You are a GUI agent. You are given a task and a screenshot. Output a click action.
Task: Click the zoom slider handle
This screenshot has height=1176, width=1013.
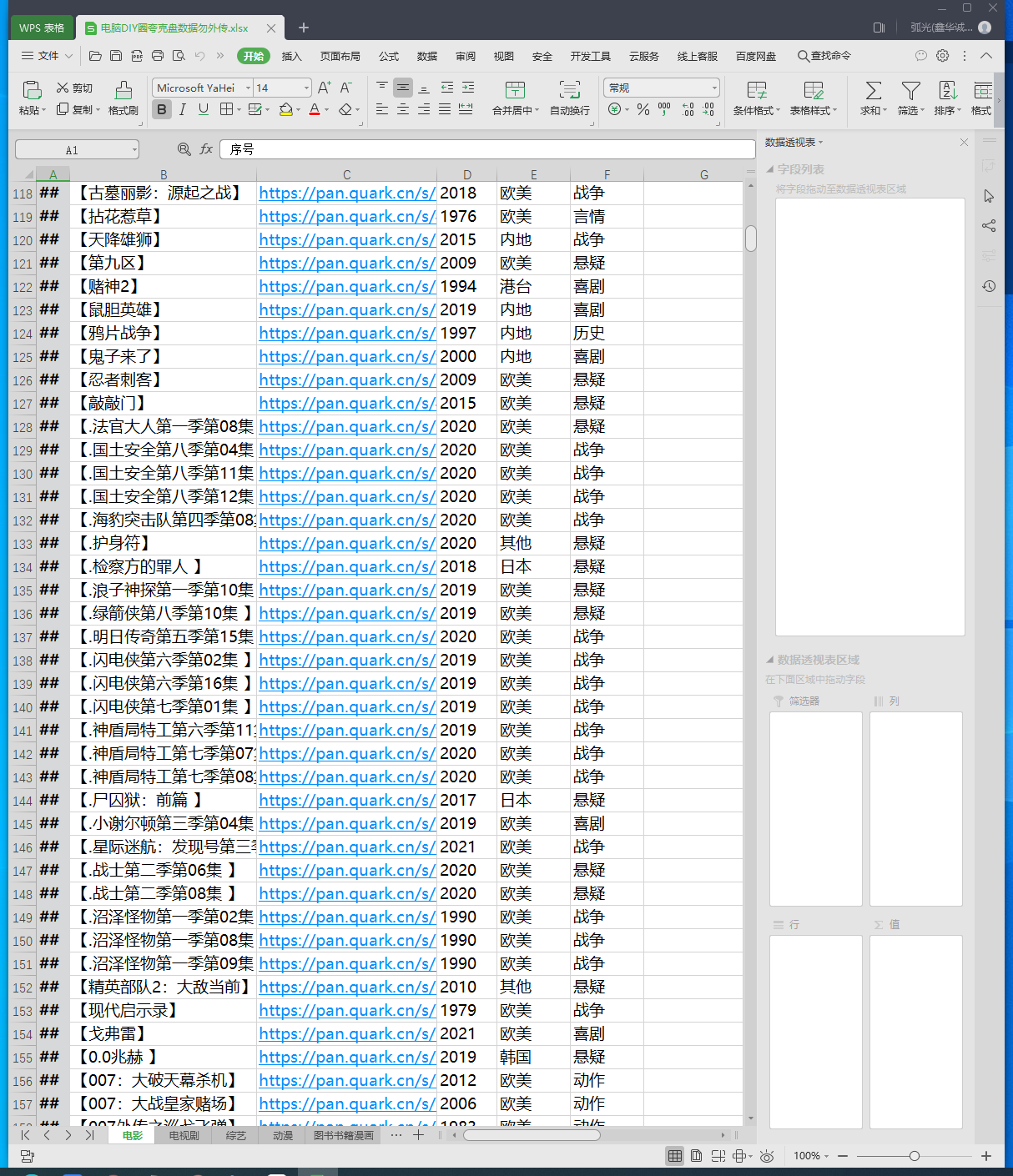point(915,1156)
